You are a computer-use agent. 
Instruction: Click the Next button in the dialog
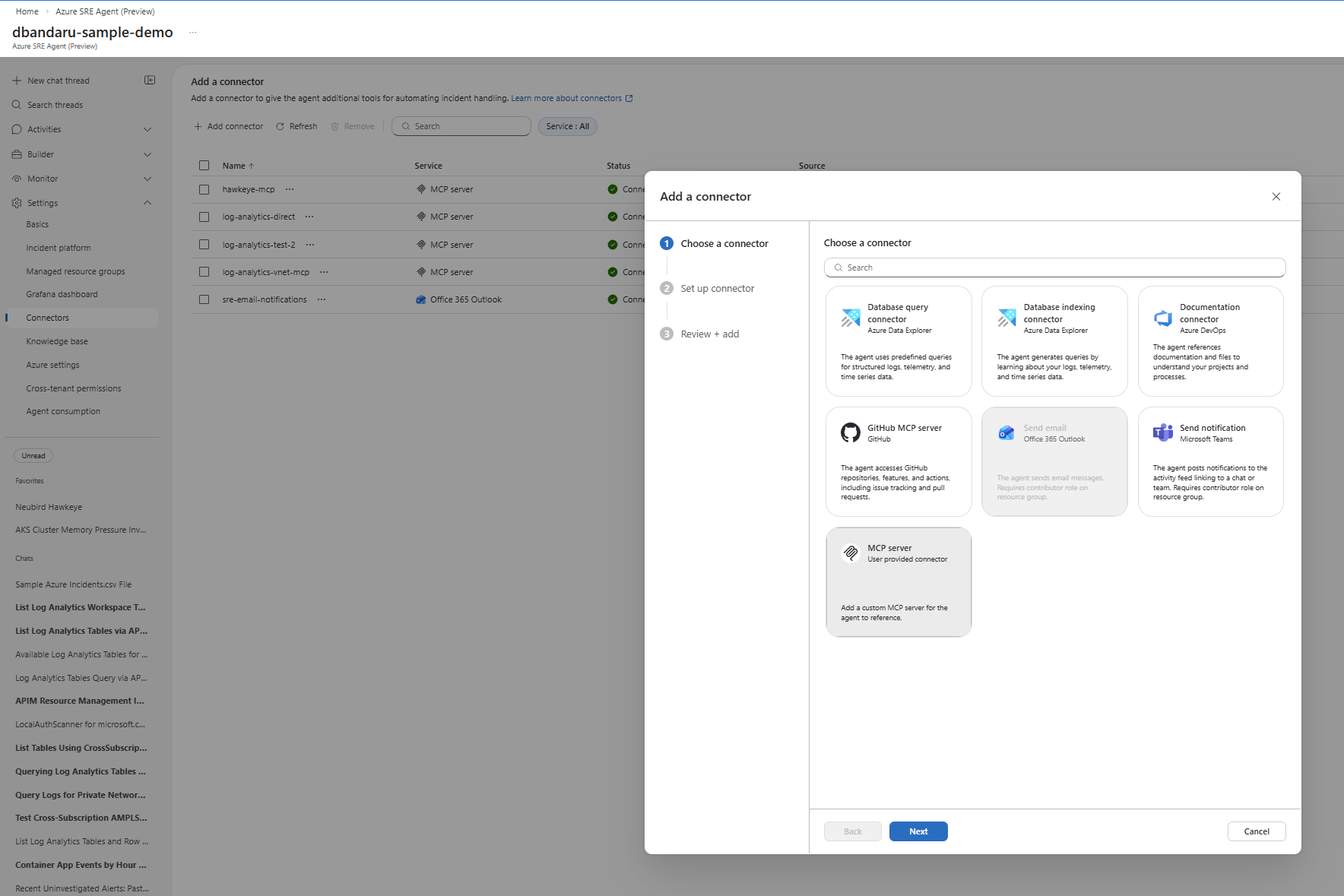pyautogui.click(x=918, y=831)
